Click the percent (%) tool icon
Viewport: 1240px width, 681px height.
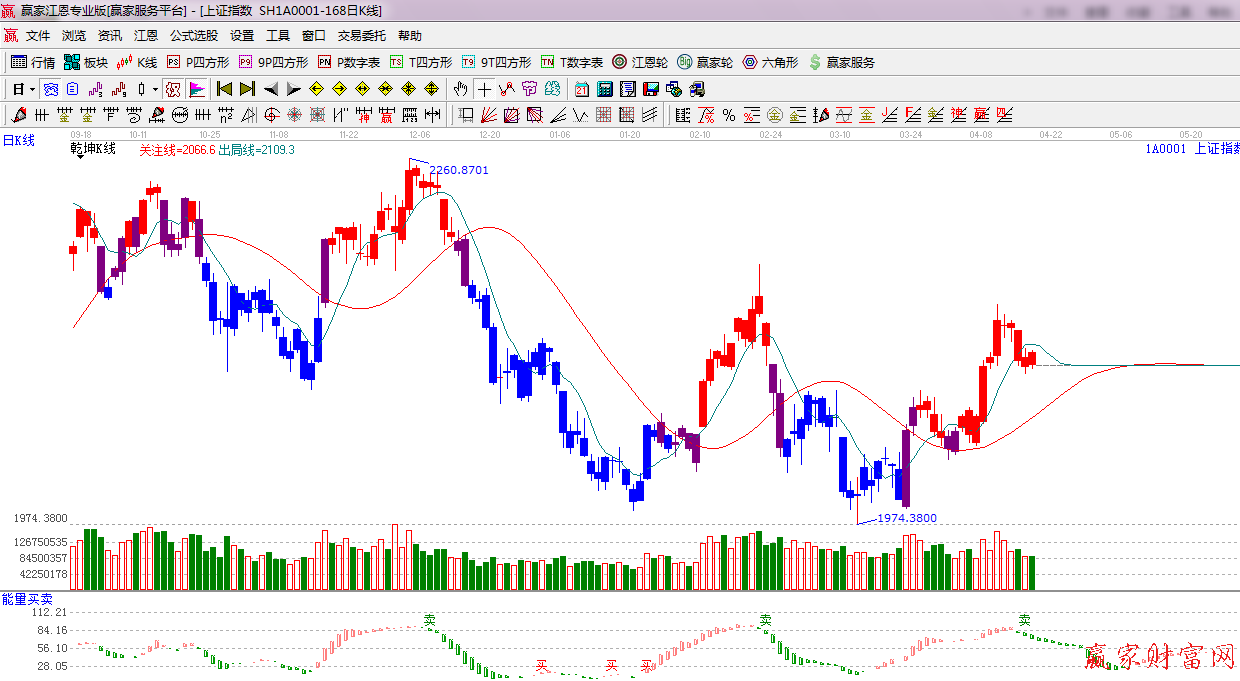click(x=729, y=115)
